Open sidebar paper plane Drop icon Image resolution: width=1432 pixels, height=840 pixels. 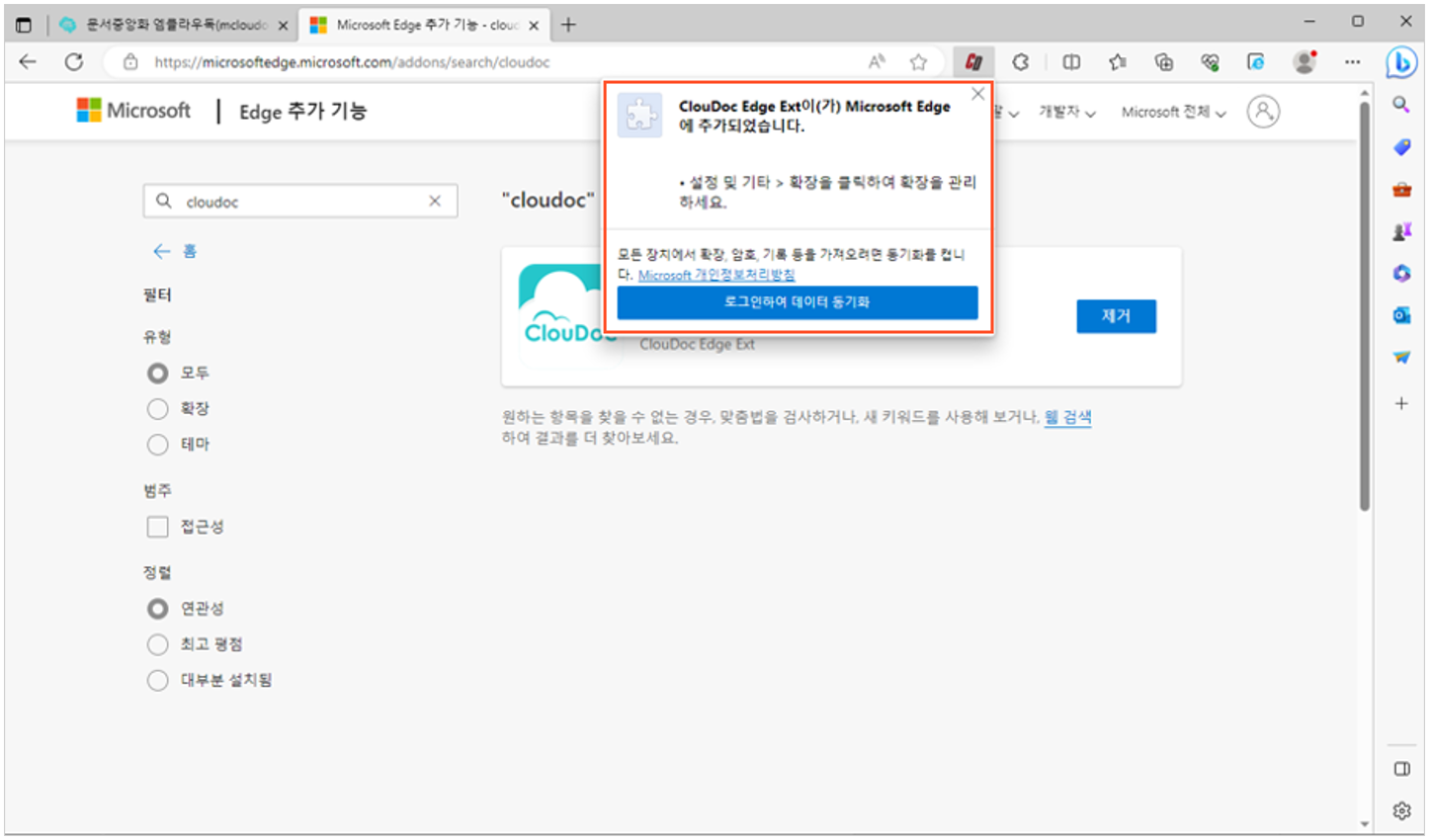1401,358
